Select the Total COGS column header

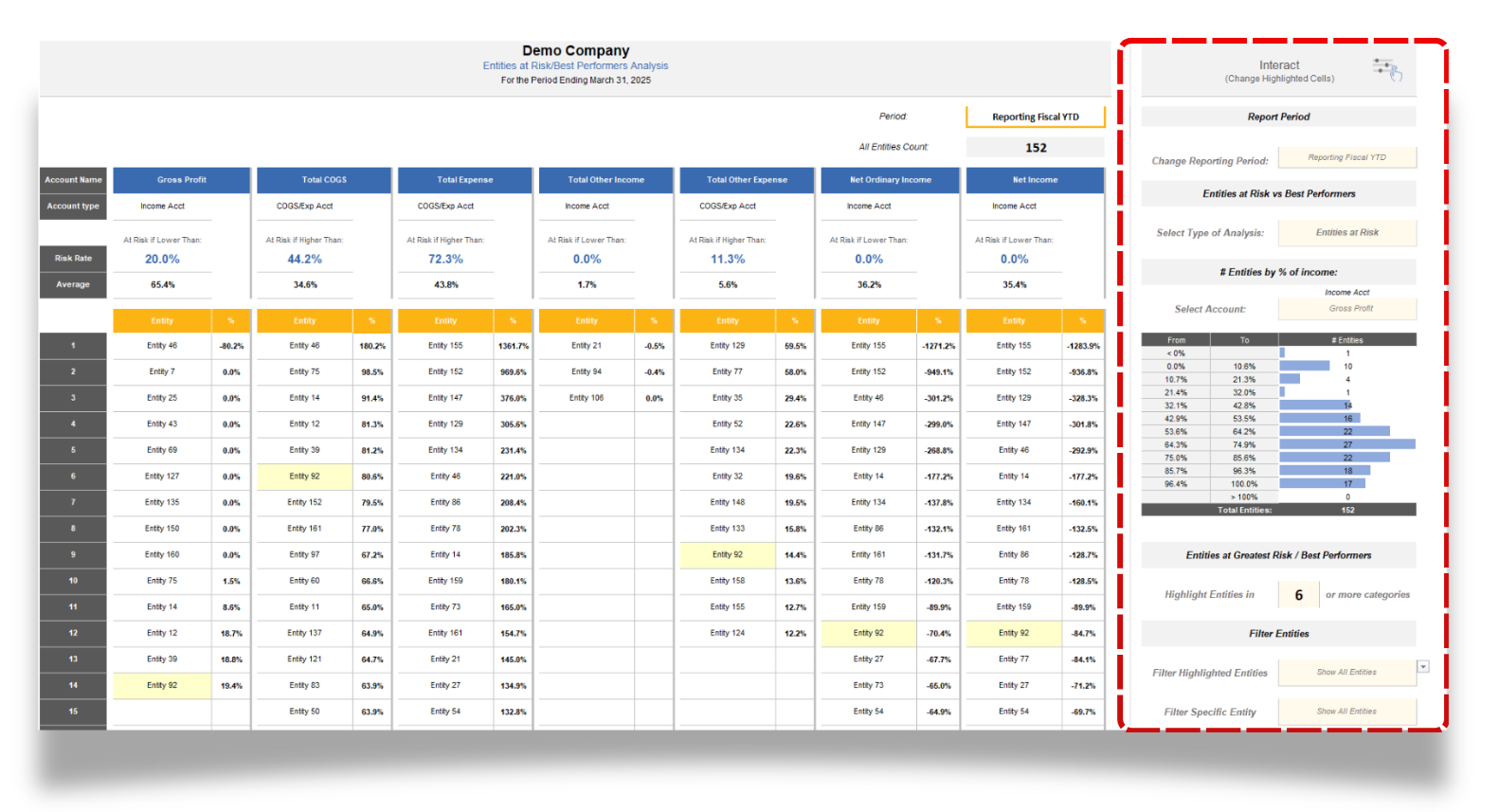point(324,180)
